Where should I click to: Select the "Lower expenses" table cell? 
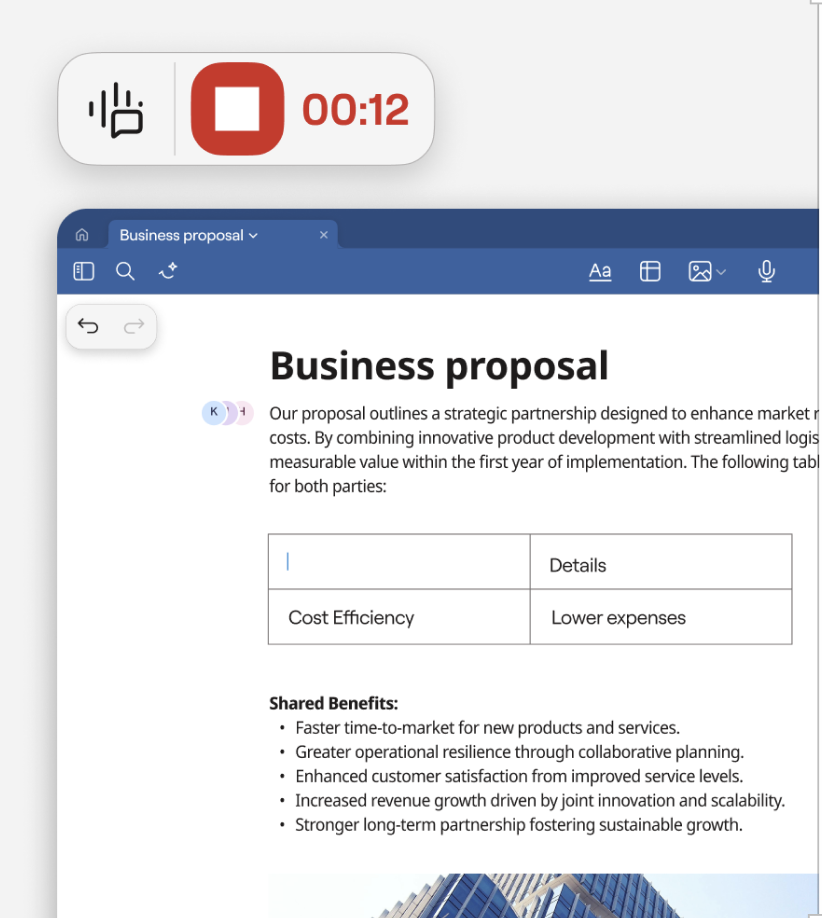pyautogui.click(x=661, y=616)
